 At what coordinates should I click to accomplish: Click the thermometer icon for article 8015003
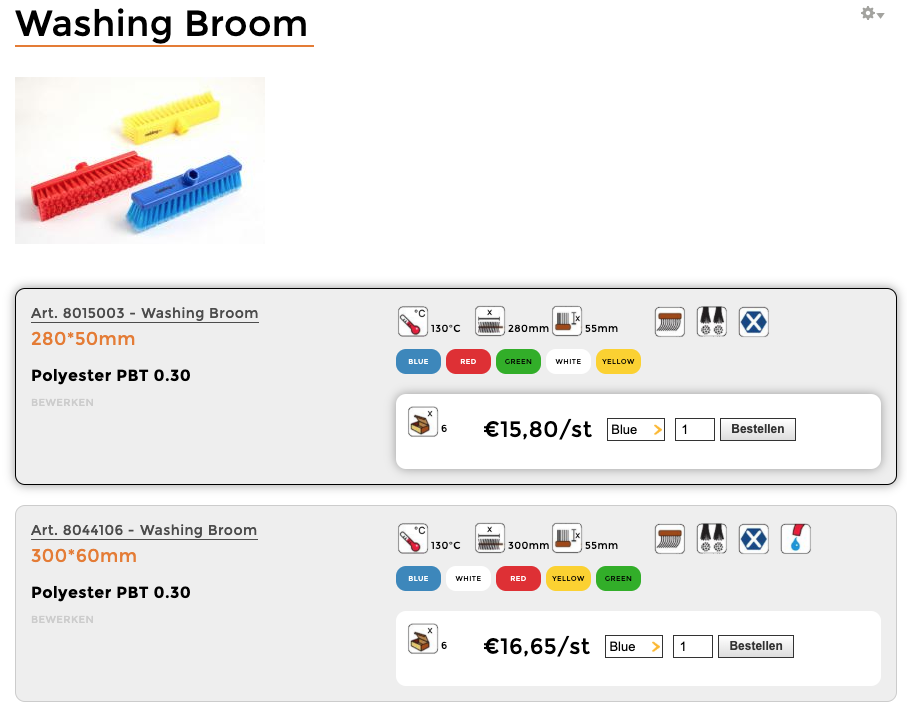coord(412,322)
